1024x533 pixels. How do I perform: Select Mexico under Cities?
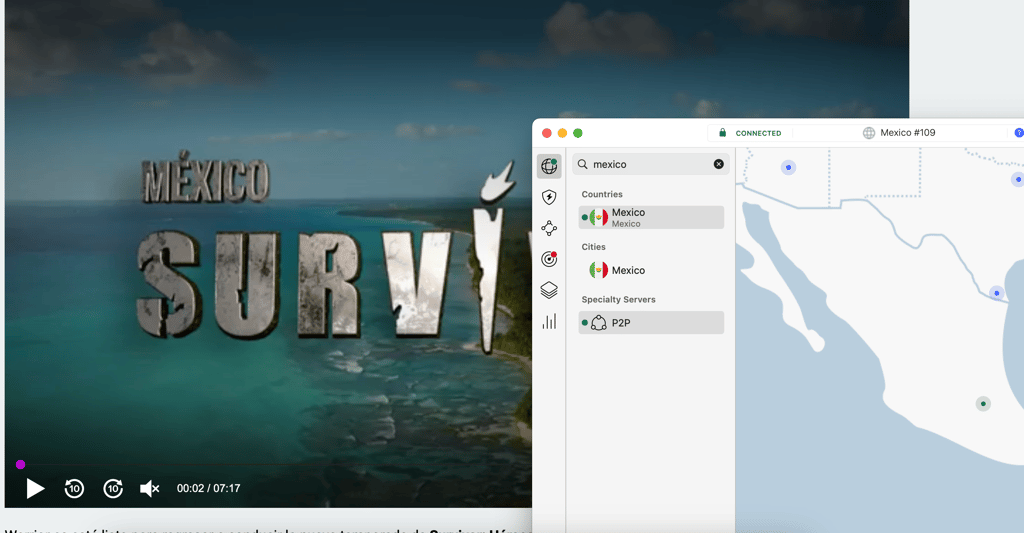click(651, 270)
